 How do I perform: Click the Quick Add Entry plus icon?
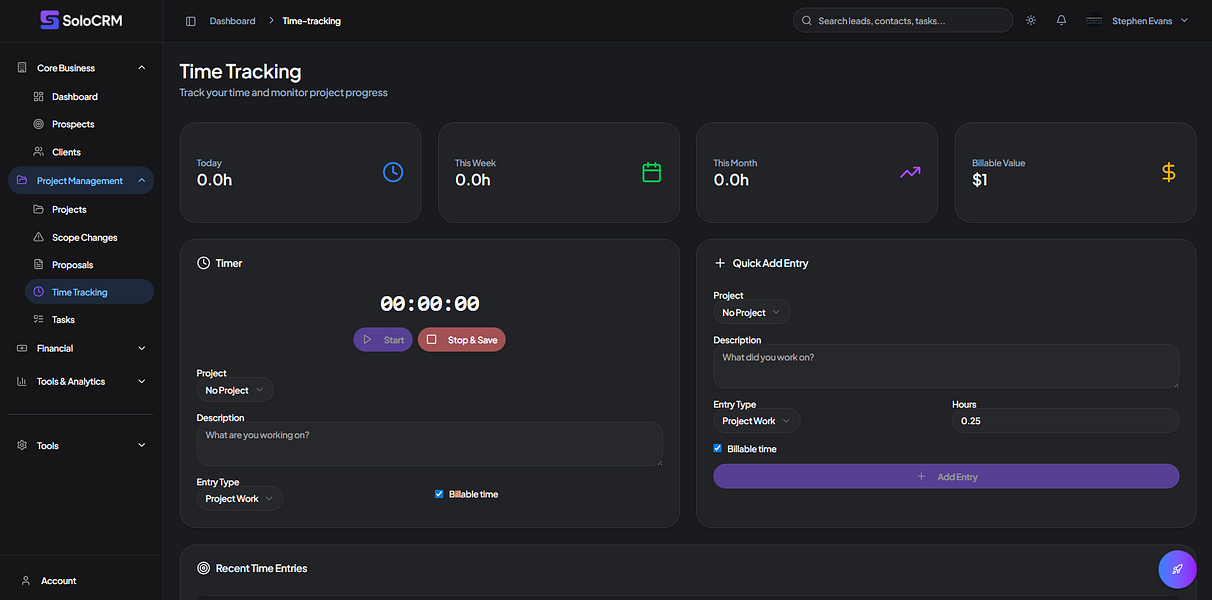coord(720,263)
